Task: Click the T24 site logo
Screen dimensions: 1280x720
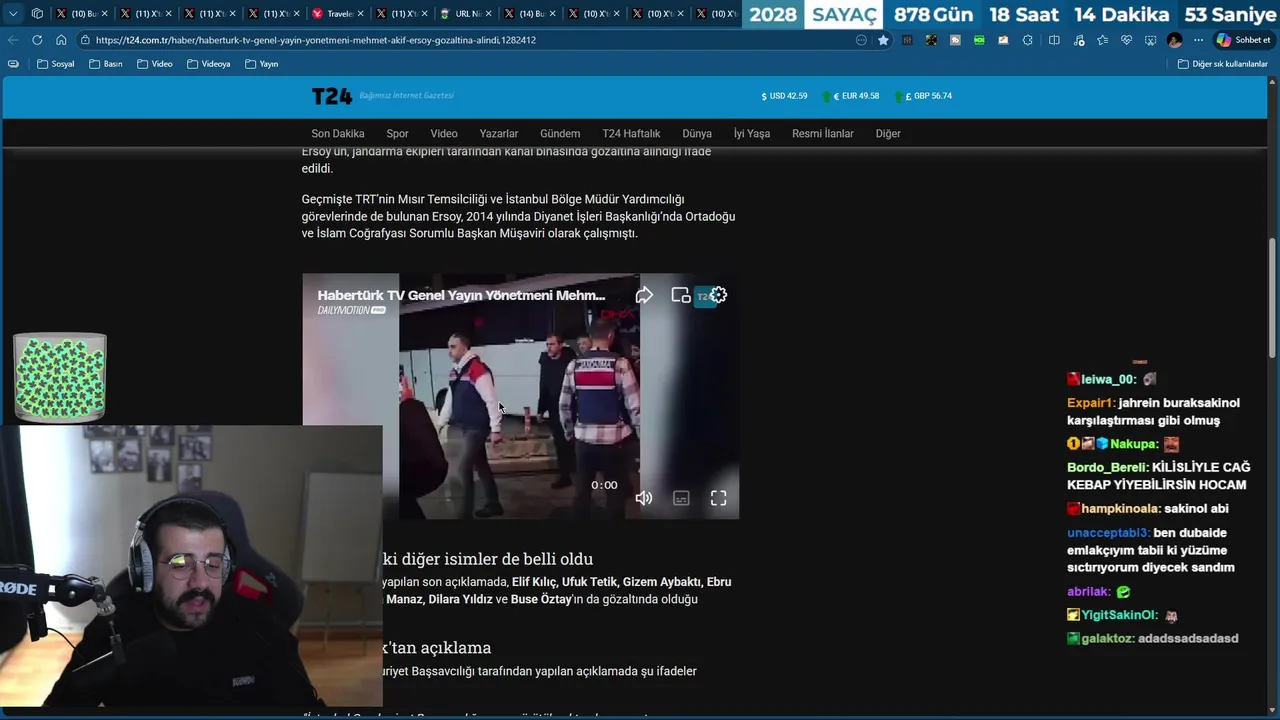Action: click(331, 96)
